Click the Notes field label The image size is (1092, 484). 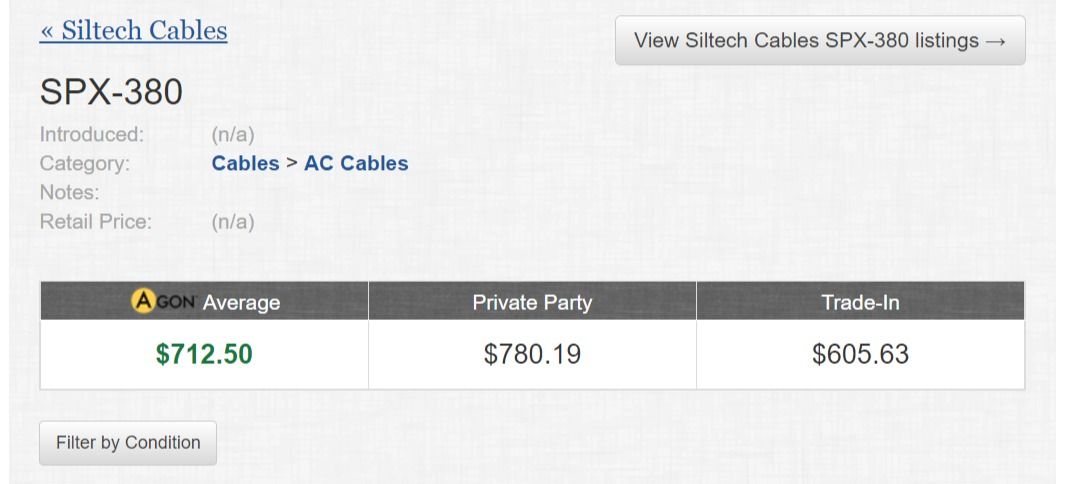click(69, 192)
